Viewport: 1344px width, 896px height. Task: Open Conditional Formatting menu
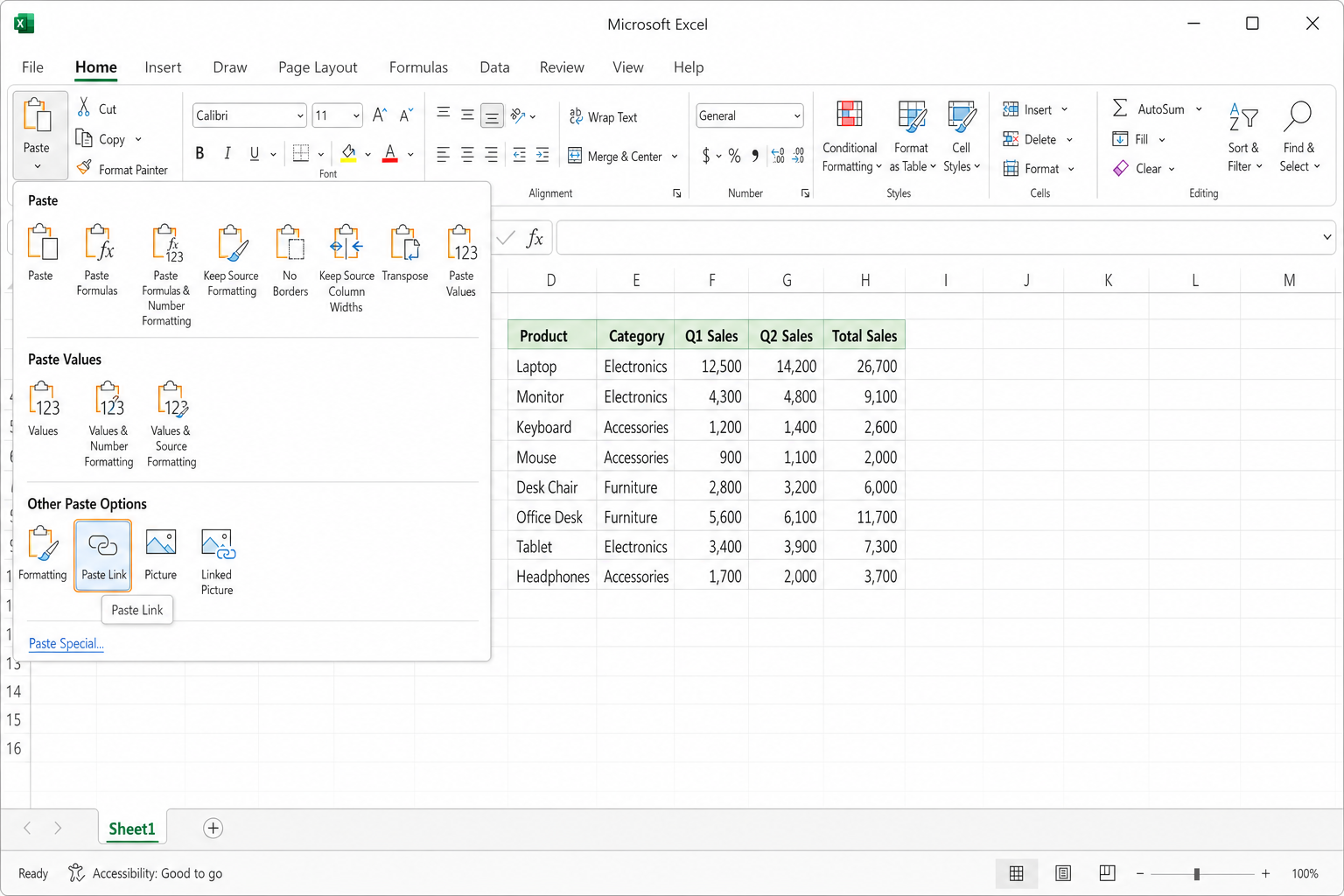850,136
